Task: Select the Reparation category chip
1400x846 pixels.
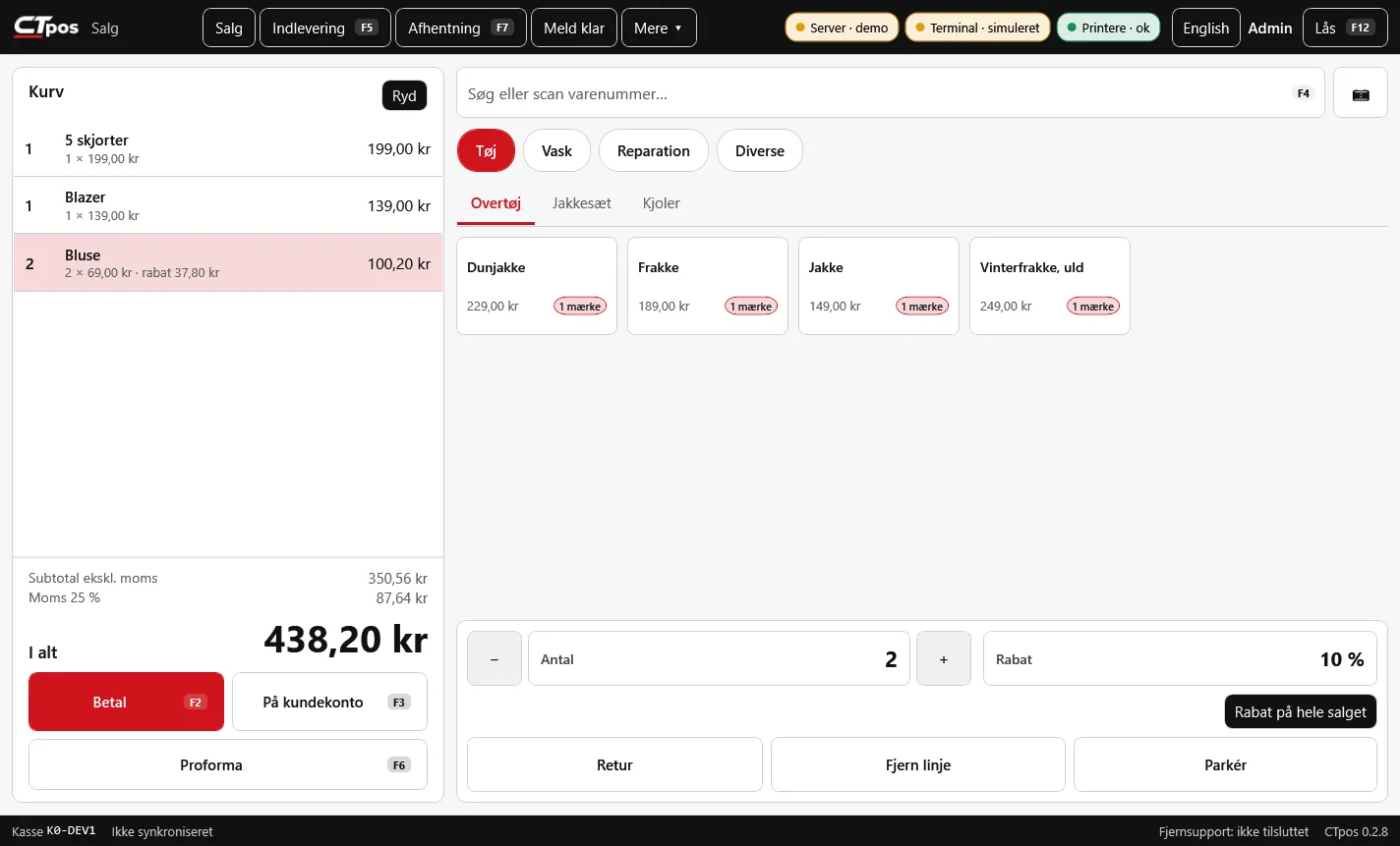Action: [654, 150]
